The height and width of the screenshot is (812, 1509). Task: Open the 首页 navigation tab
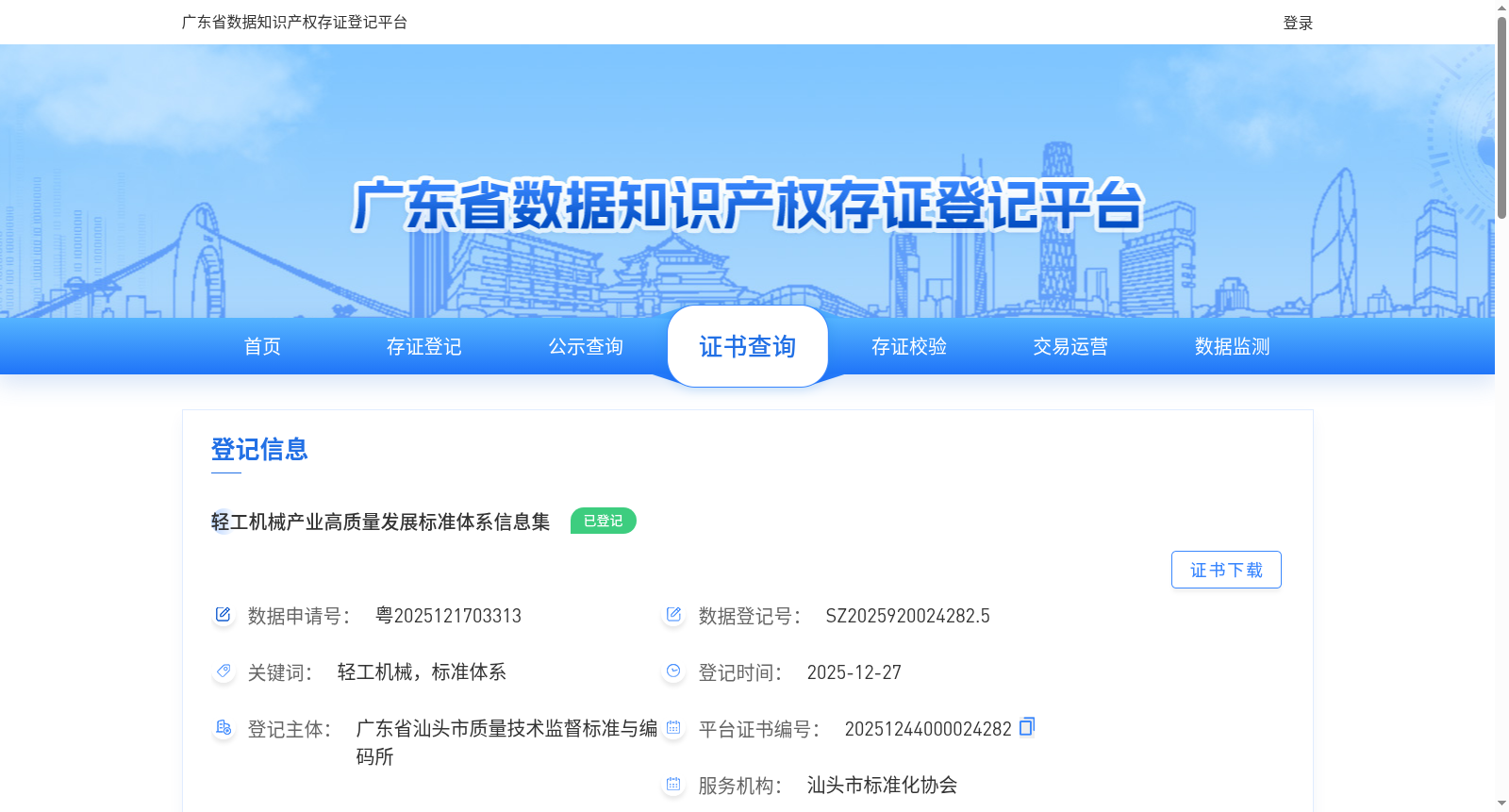pyautogui.click(x=262, y=346)
